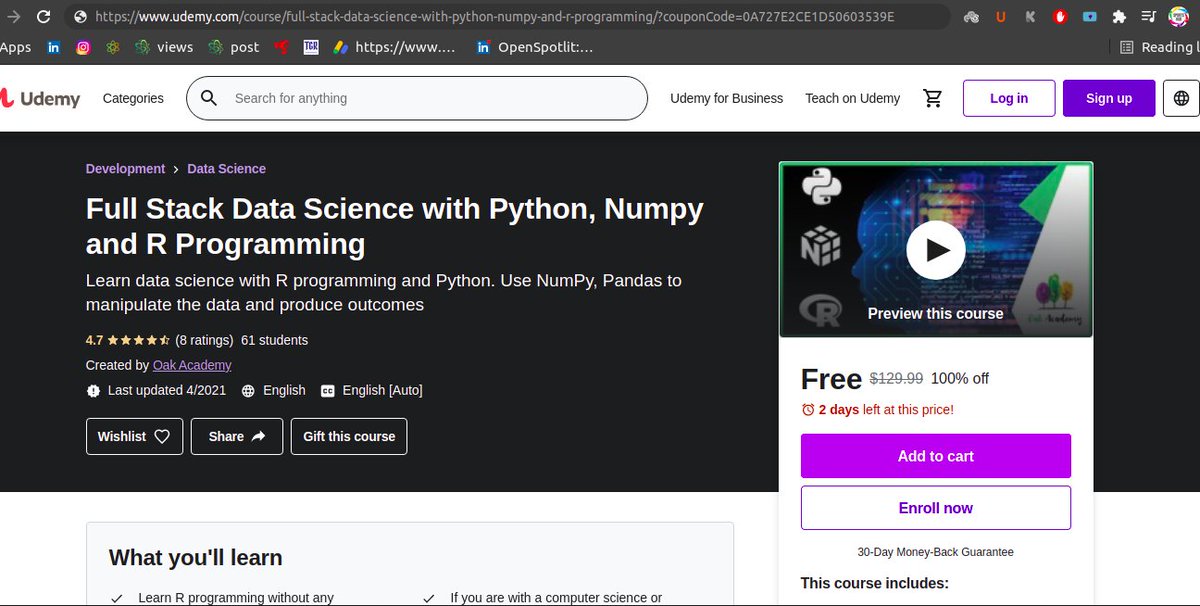This screenshot has height=606, width=1200.
Task: Click the search magnifier icon
Action: click(209, 98)
